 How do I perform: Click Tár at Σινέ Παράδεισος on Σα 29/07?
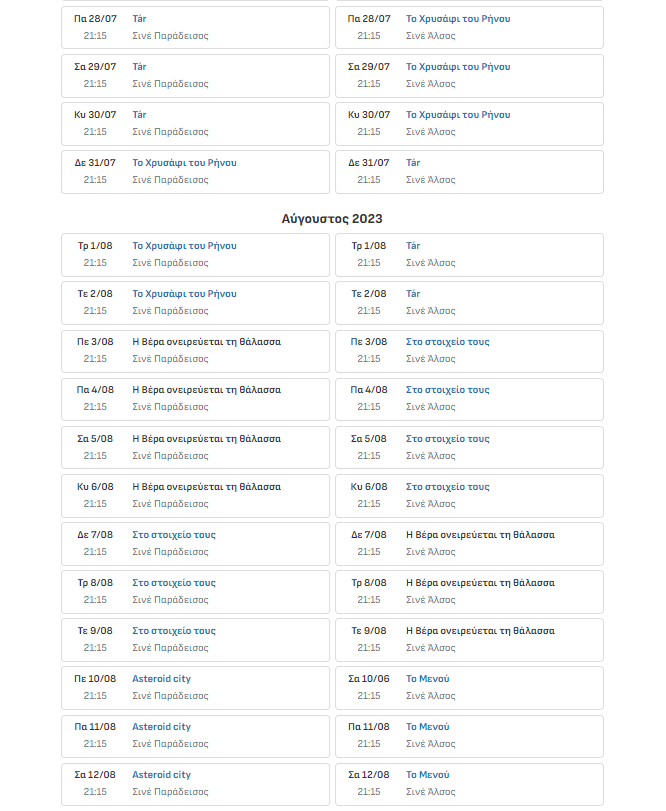tap(139, 67)
